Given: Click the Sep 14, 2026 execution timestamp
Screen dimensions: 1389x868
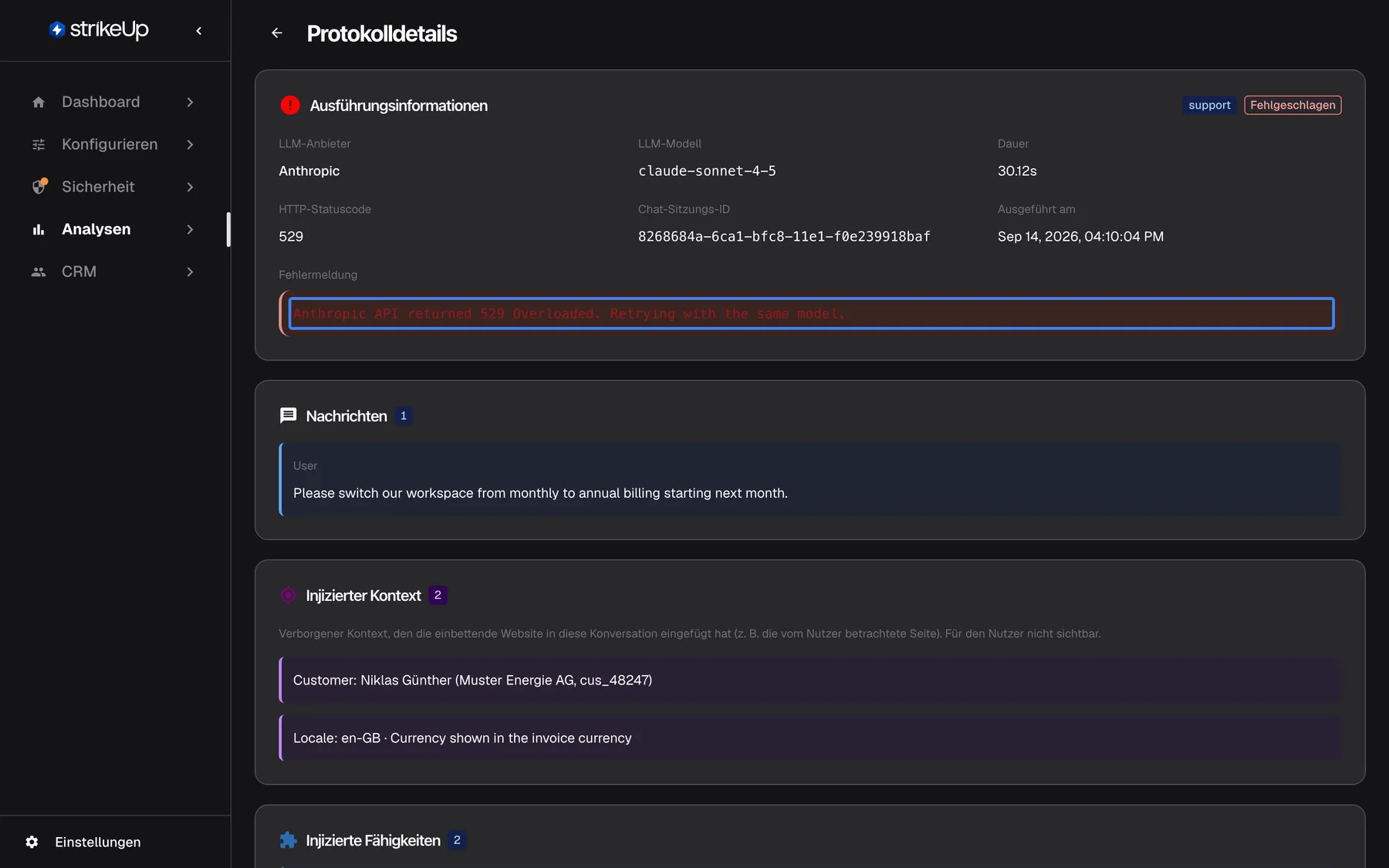Looking at the screenshot, I should 1080,236.
